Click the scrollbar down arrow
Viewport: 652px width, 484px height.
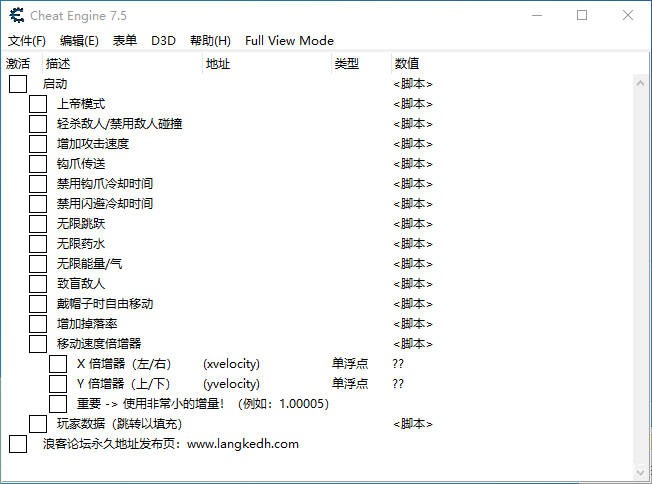[640, 472]
